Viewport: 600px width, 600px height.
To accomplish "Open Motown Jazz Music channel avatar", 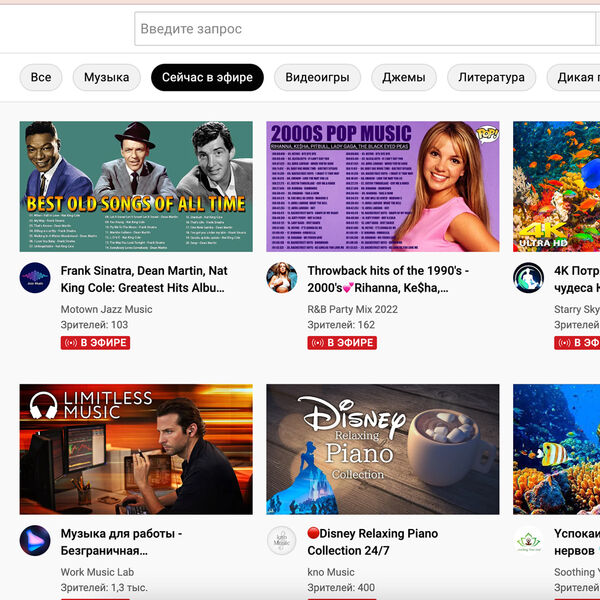I will pos(35,278).
